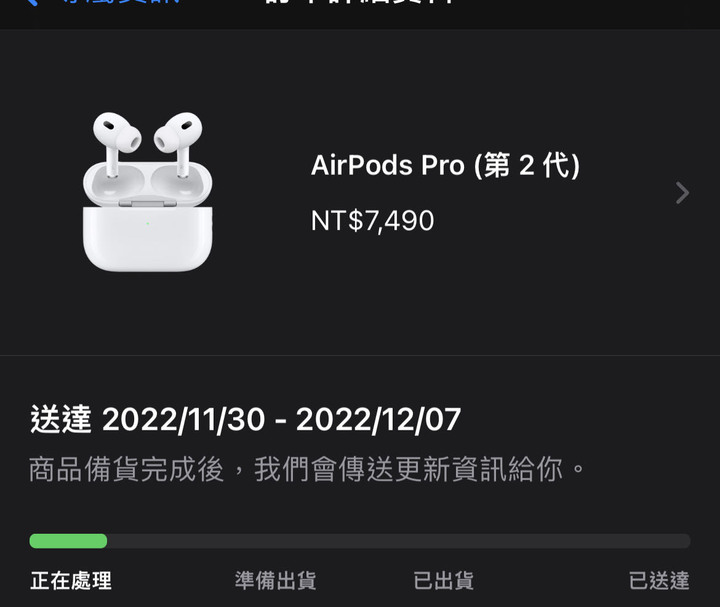Tap the 商品備貨完成後 update notice text
The width and height of the screenshot is (720, 607).
pyautogui.click(x=126, y=469)
